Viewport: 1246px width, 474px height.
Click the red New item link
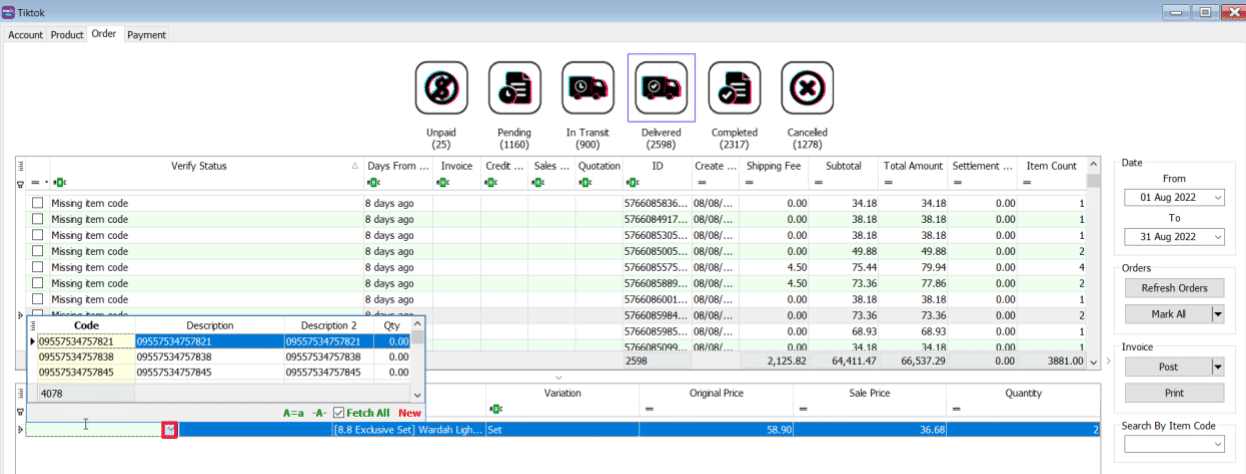(410, 413)
